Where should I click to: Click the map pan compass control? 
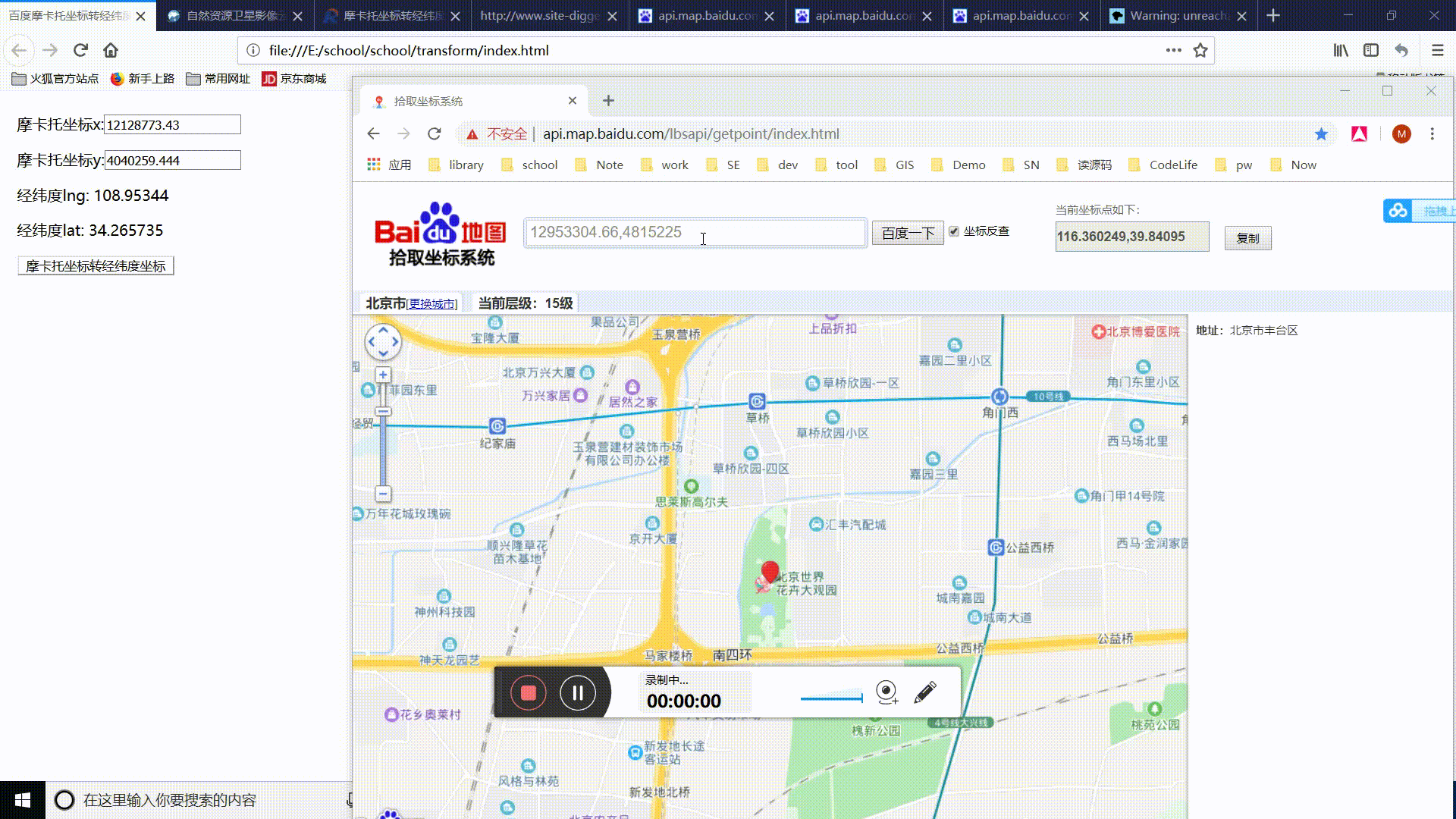tap(383, 342)
